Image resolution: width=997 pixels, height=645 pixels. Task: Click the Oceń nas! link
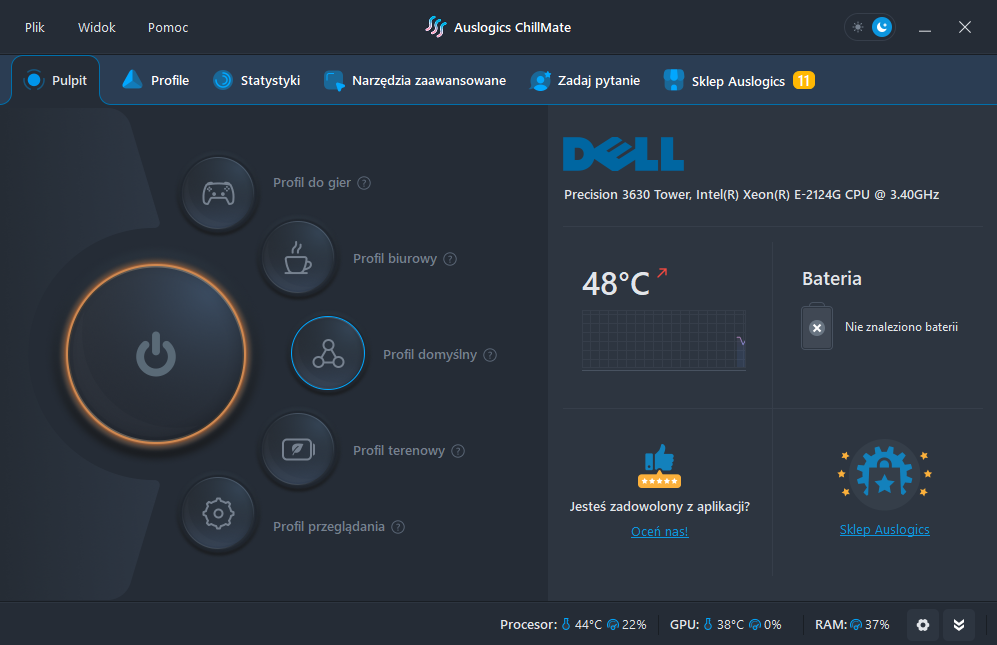coord(659,531)
